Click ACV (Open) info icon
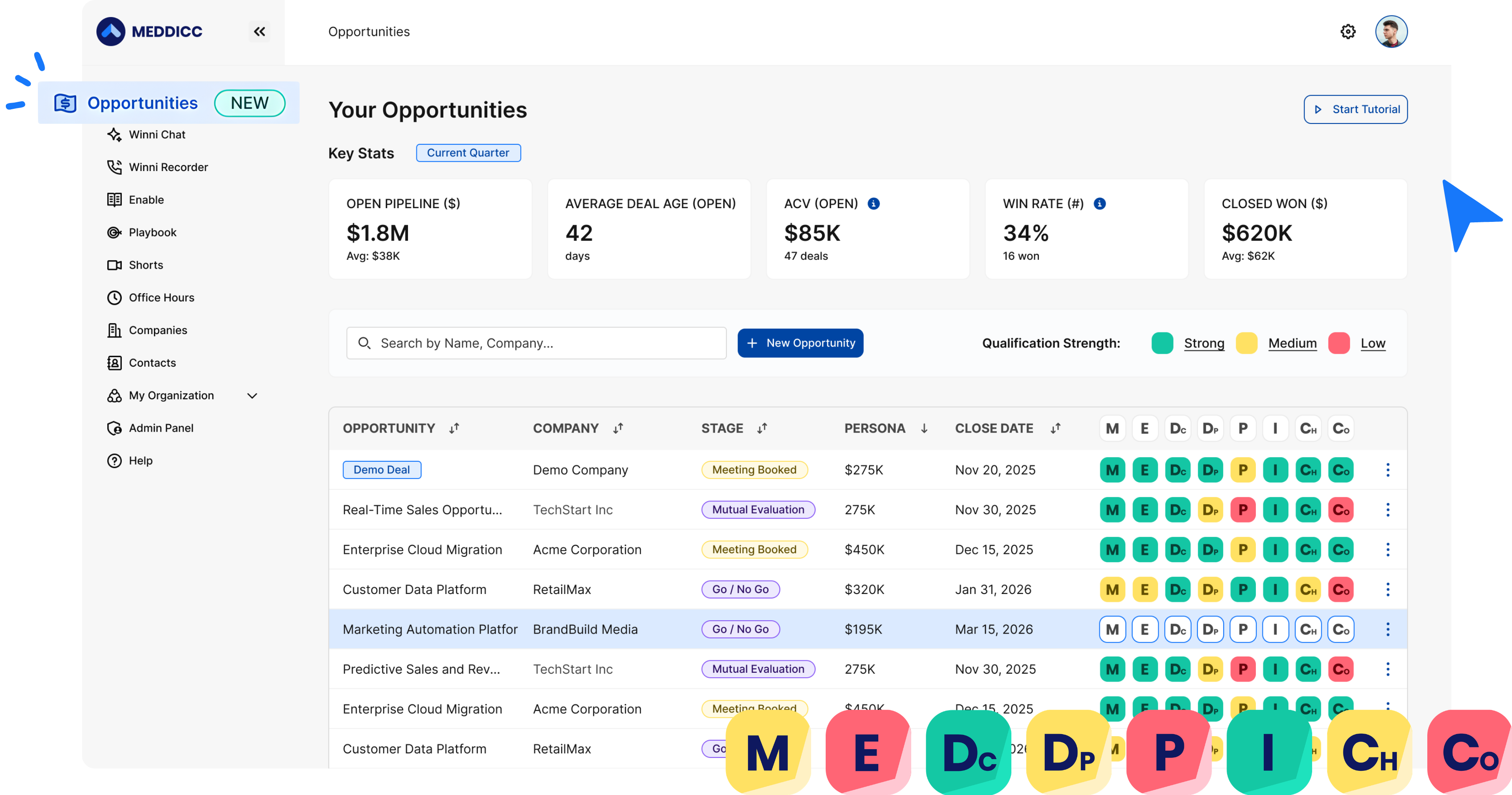The image size is (1512, 795). (873, 204)
